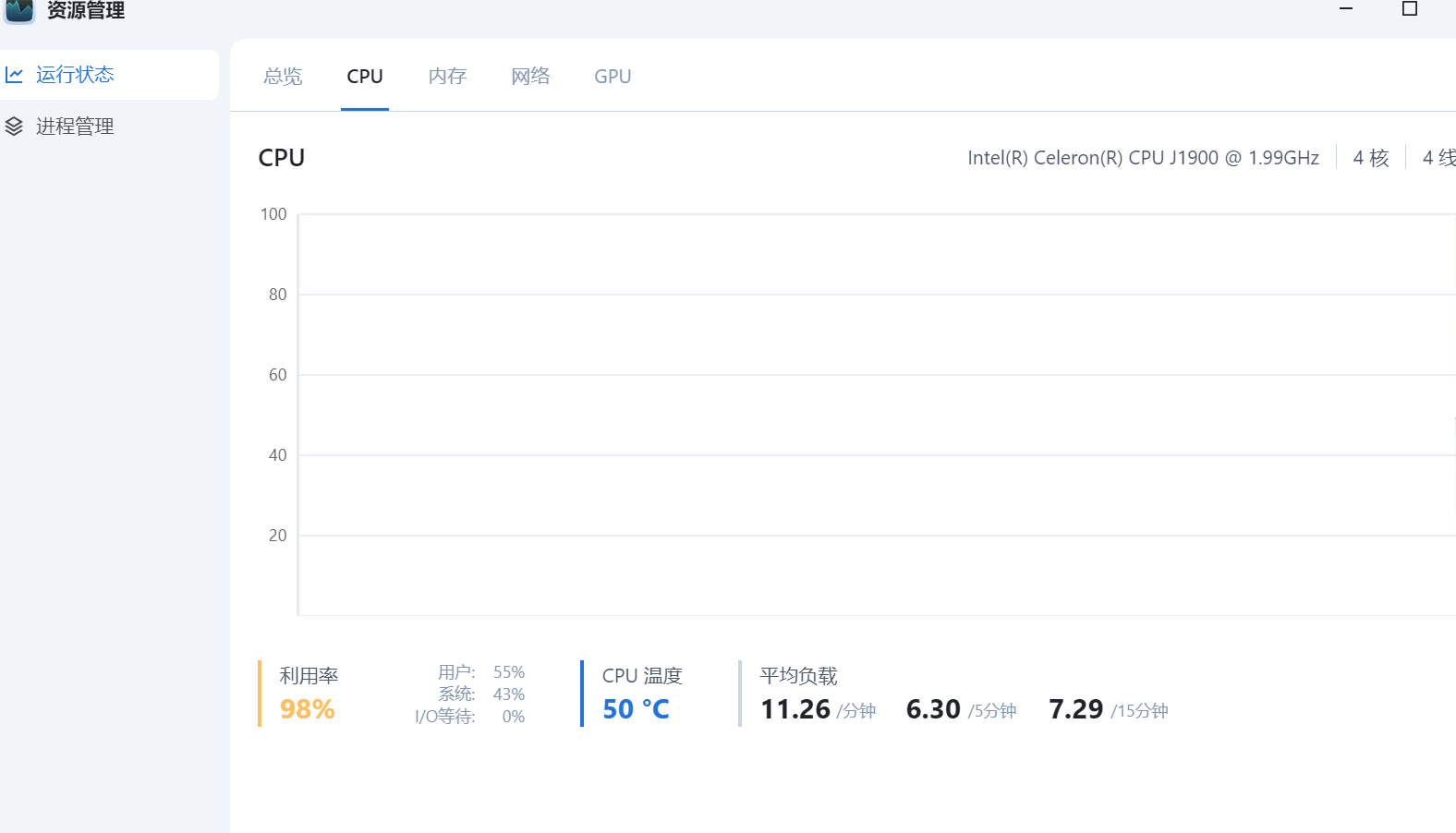
Task: Maximize the 资源管理 window
Action: pyautogui.click(x=1409, y=9)
